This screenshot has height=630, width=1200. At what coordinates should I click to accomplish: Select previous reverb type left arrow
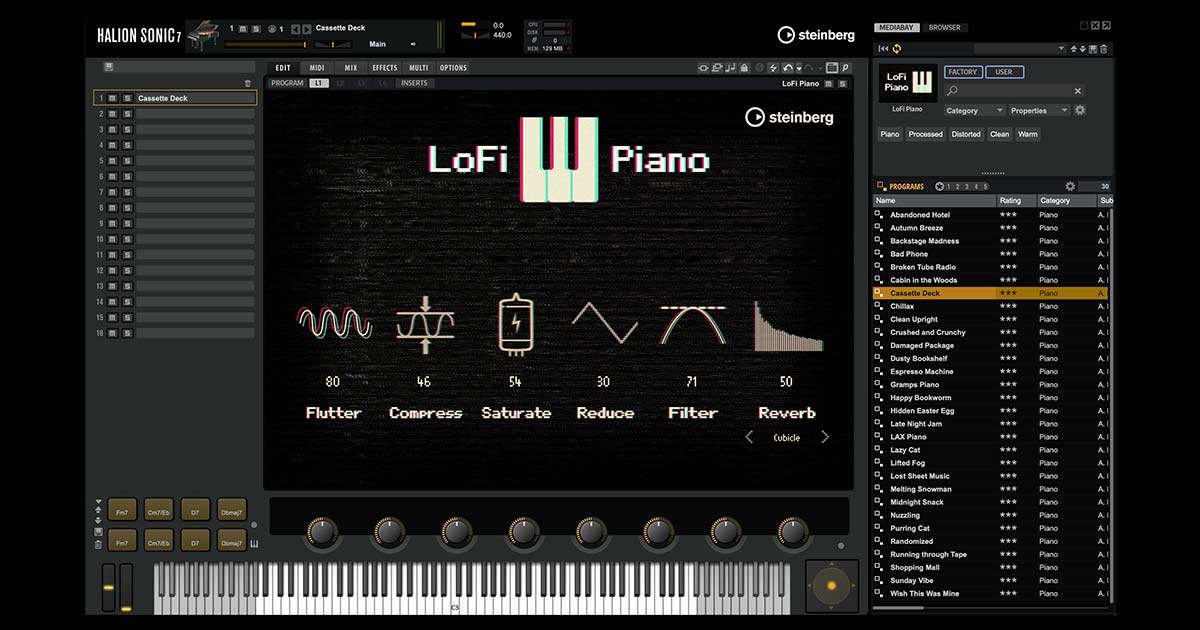click(x=748, y=437)
